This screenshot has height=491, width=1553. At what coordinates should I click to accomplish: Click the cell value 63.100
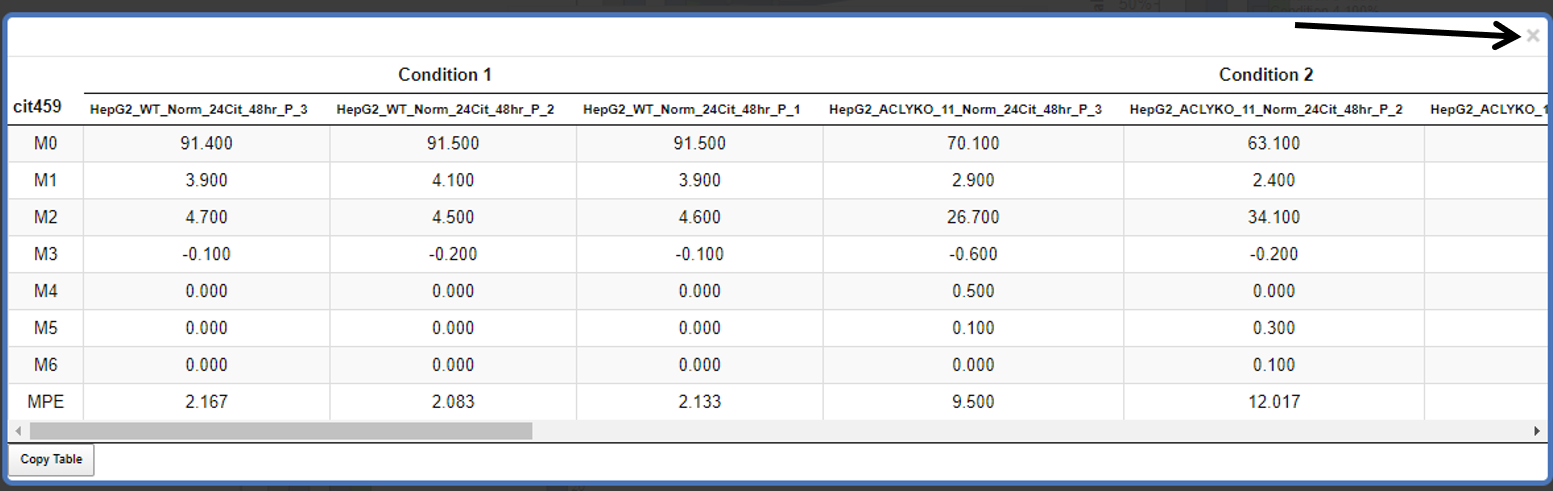coord(1274,143)
